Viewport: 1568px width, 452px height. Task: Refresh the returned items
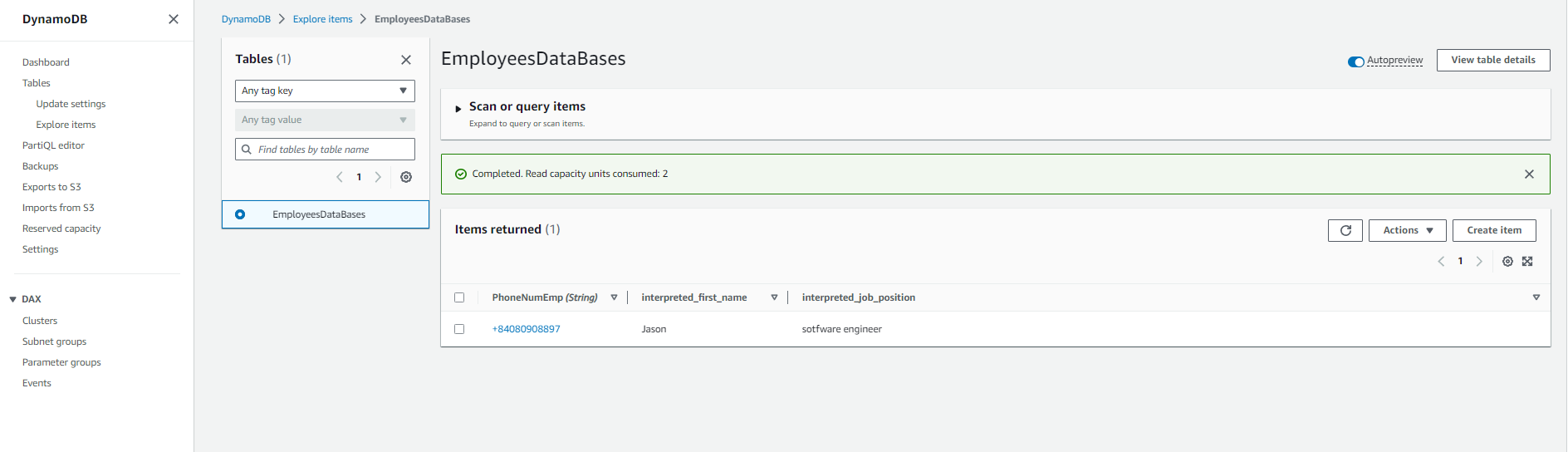coord(1345,230)
